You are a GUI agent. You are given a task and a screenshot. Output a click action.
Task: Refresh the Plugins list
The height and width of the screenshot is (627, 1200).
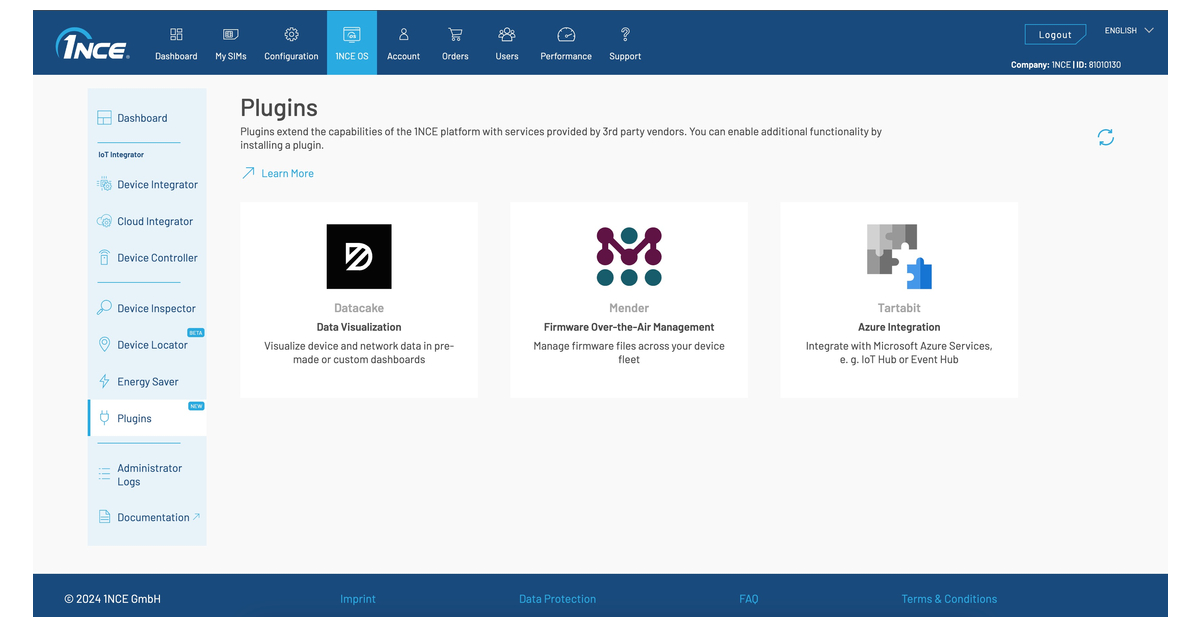[x=1105, y=137]
